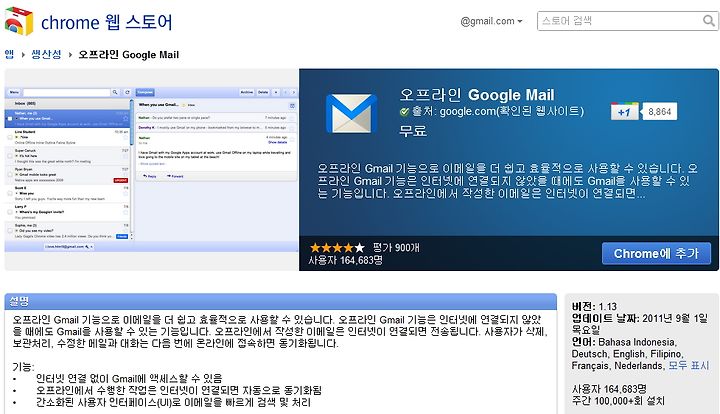Click the 사용자 164,683명 text in sidebar
720x414 pixels.
609,389
